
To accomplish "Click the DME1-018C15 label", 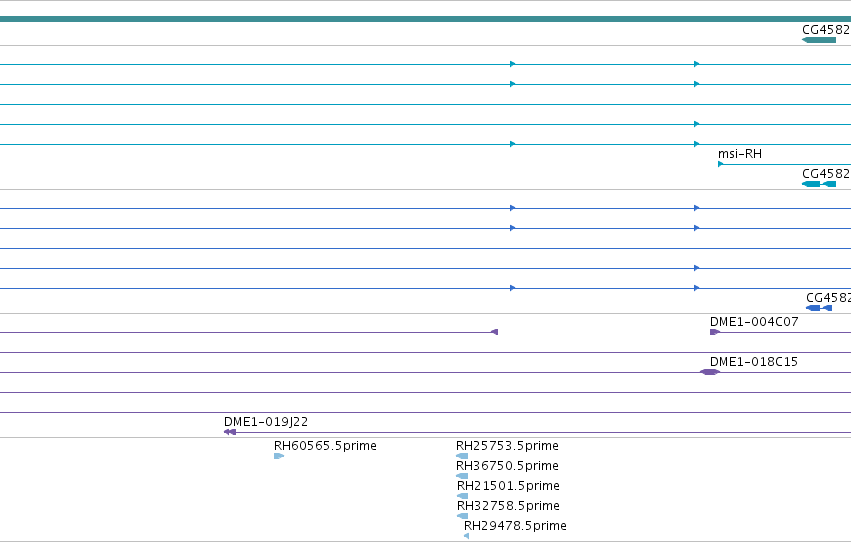I will coord(754,362).
